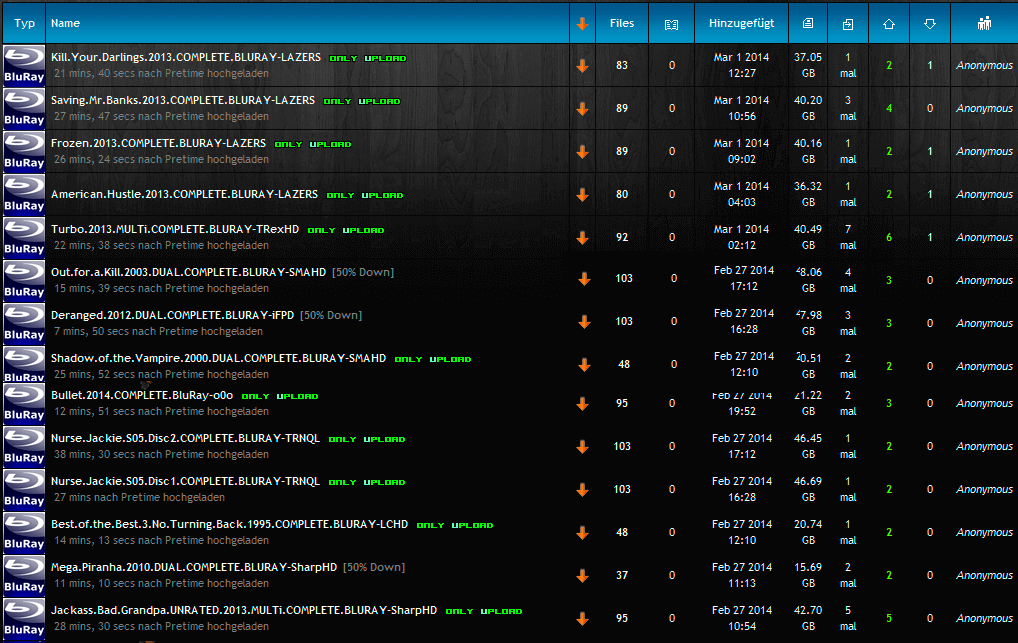This screenshot has width=1018, height=643.
Task: Download Frozen.2013 torrent via orange arrow
Action: [582, 151]
